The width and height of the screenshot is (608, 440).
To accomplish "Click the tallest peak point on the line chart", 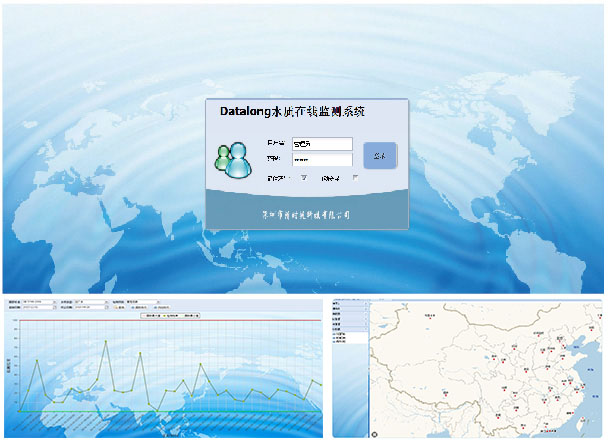I will (x=106, y=342).
